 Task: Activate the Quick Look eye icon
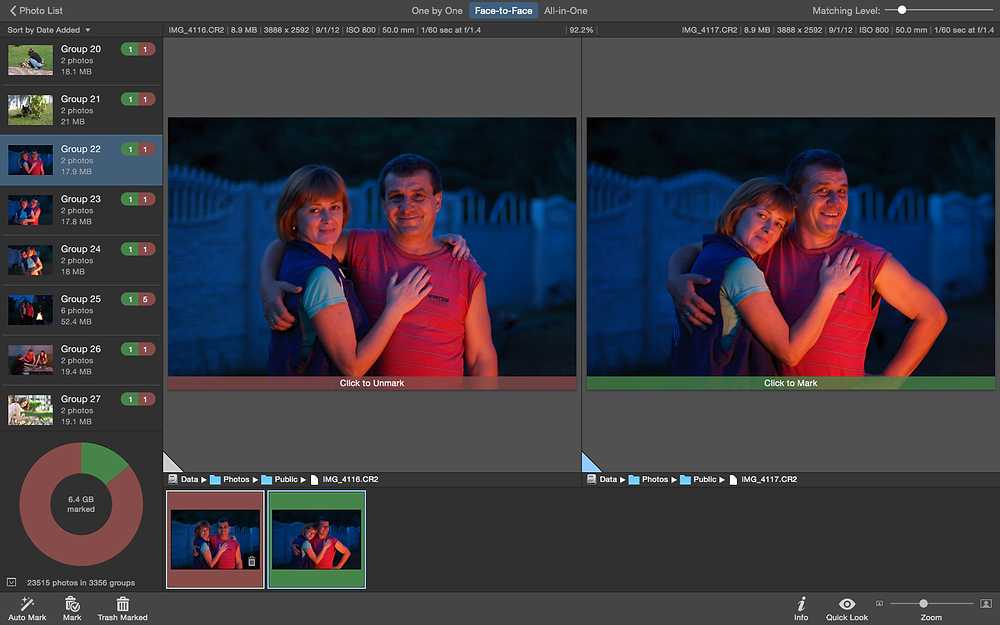click(x=847, y=604)
